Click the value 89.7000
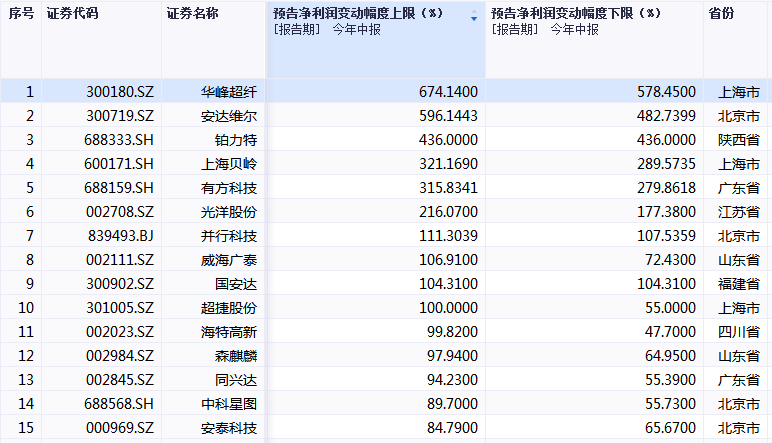 click(452, 404)
